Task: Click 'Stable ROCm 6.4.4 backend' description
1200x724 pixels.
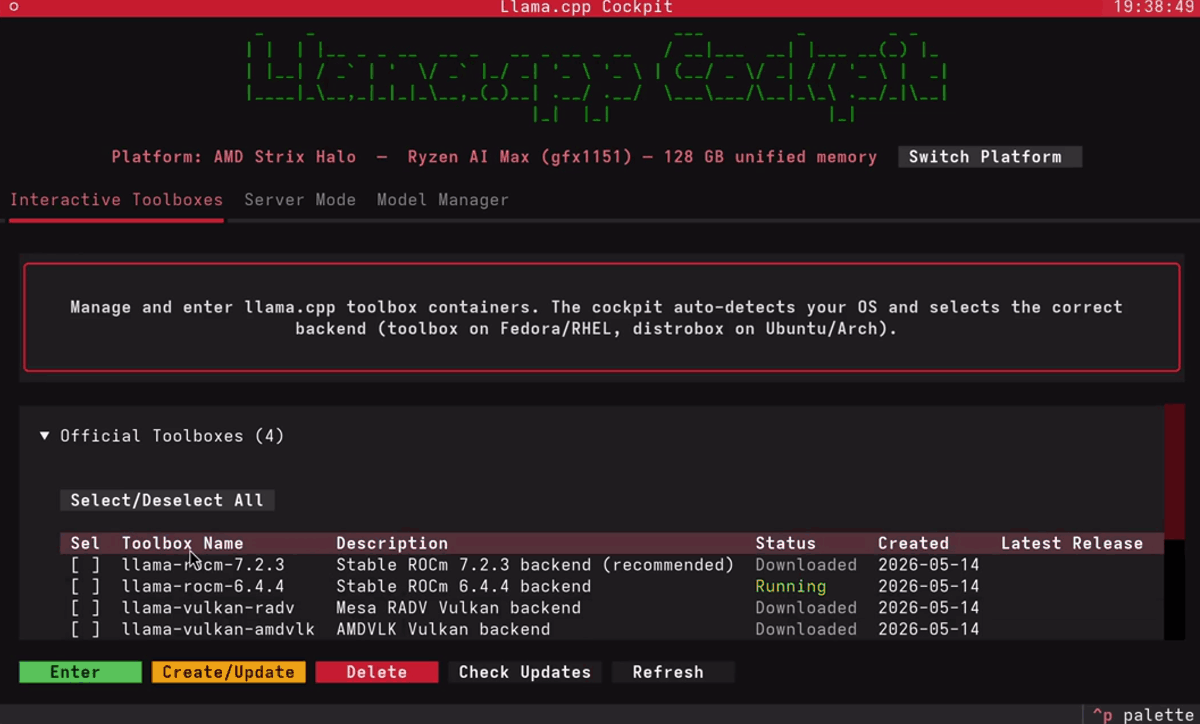Action: [x=463, y=587]
